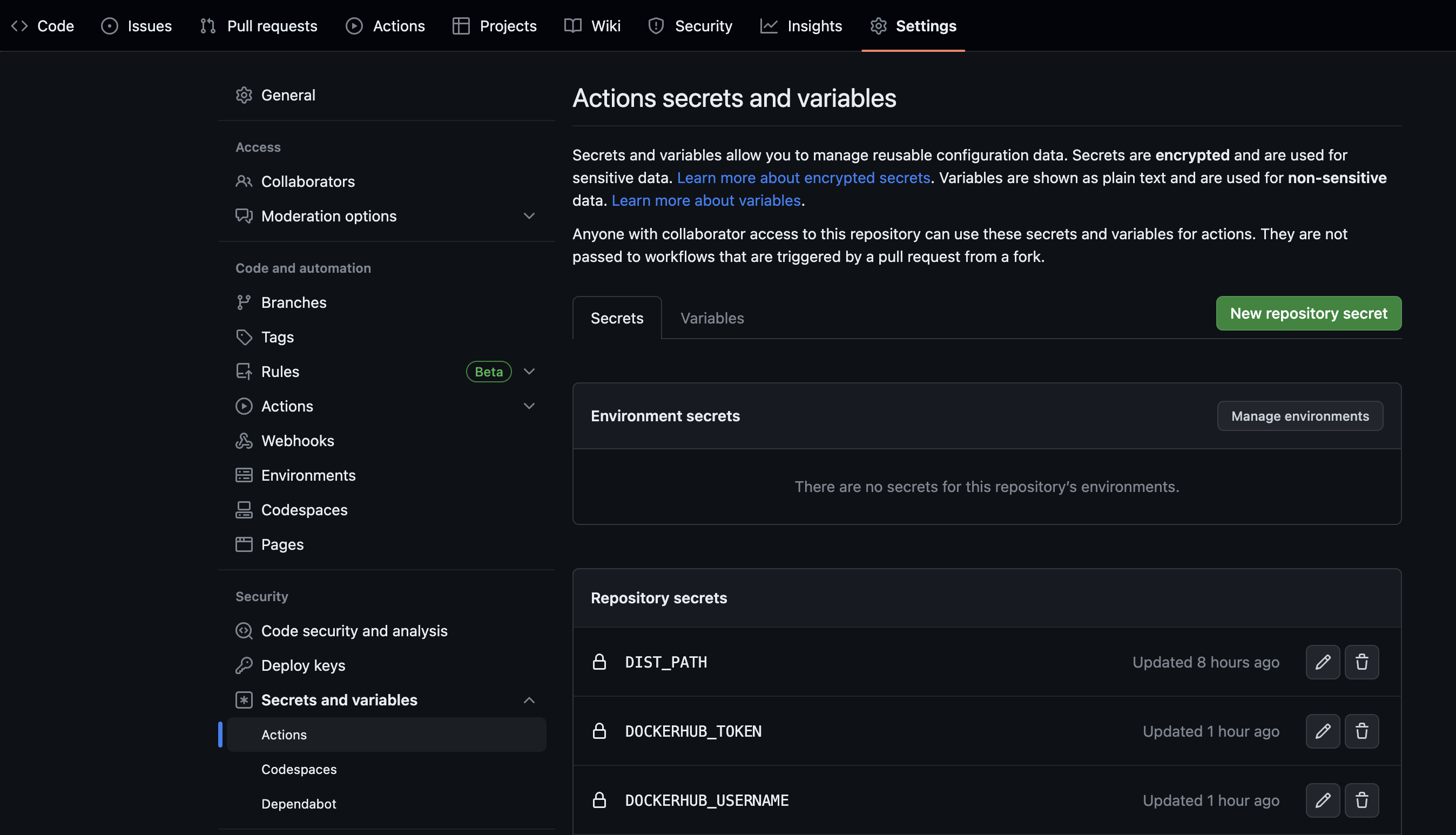Open the Pull requests tab

coord(259,26)
